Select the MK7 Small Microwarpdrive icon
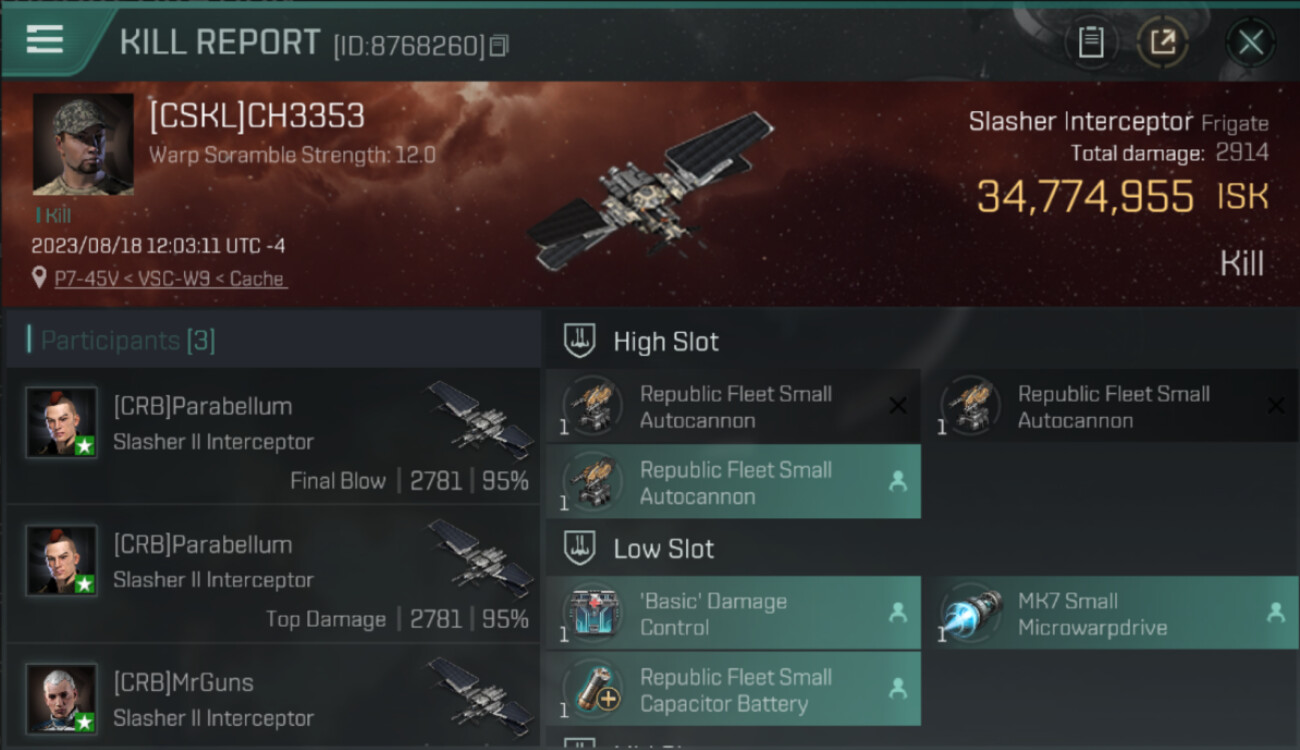This screenshot has width=1300, height=750. click(972, 613)
